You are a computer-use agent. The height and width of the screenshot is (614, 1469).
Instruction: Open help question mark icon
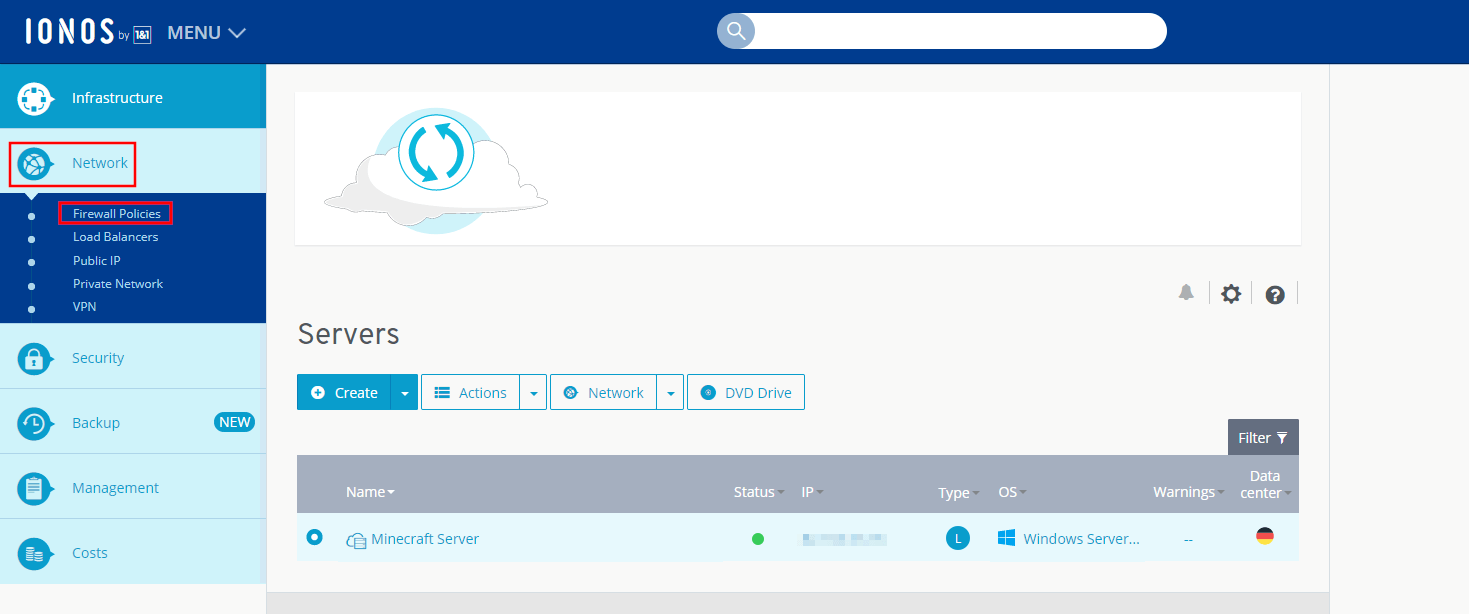tap(1275, 294)
